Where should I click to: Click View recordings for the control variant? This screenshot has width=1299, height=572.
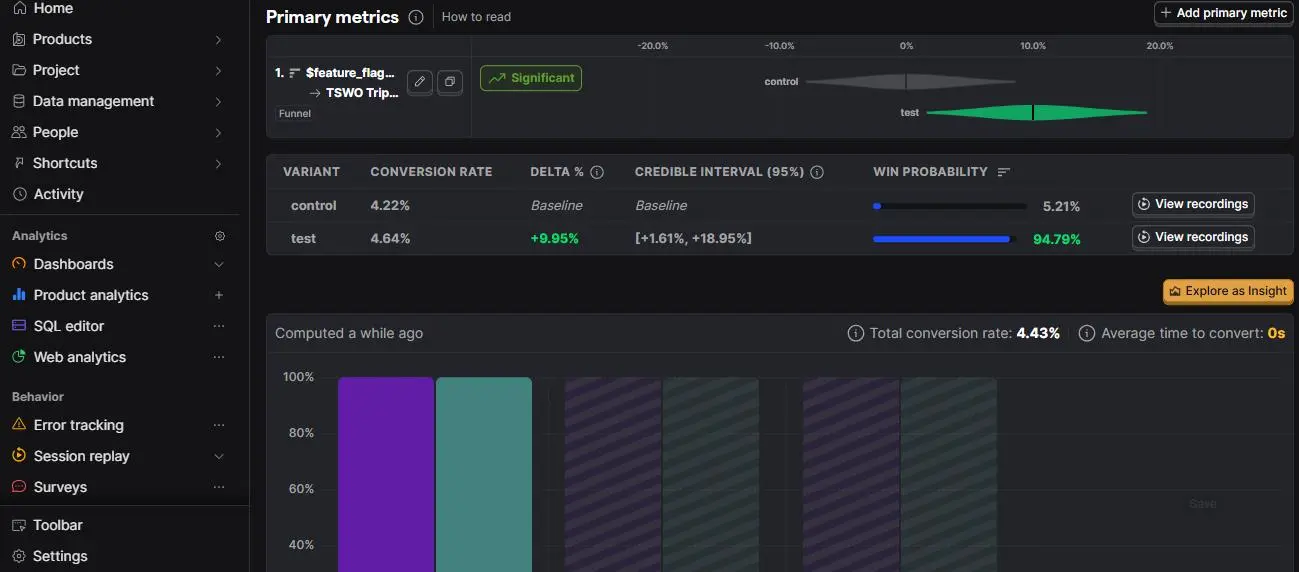[x=1193, y=204]
